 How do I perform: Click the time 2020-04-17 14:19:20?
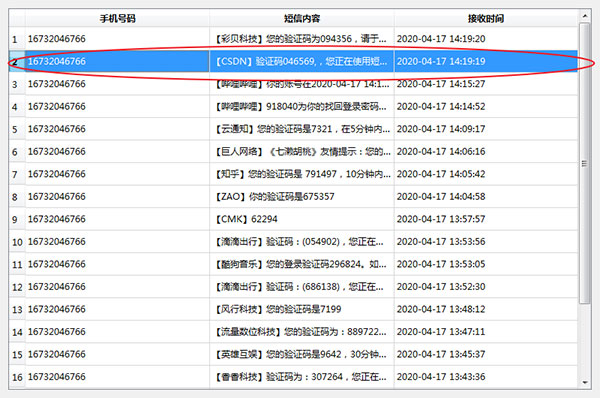click(441, 39)
